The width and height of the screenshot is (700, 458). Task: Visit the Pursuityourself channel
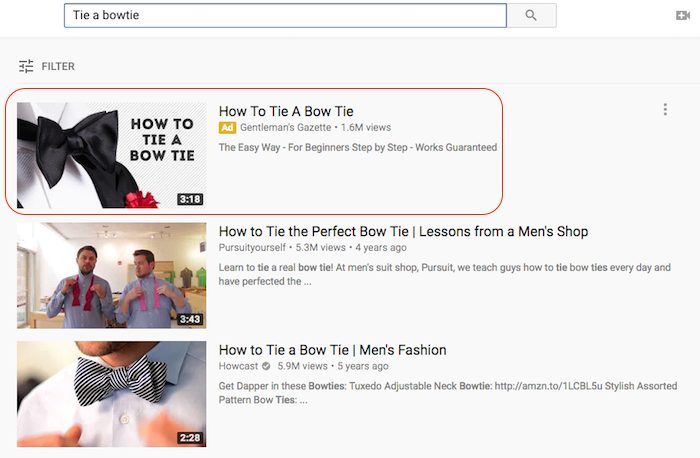coord(252,248)
